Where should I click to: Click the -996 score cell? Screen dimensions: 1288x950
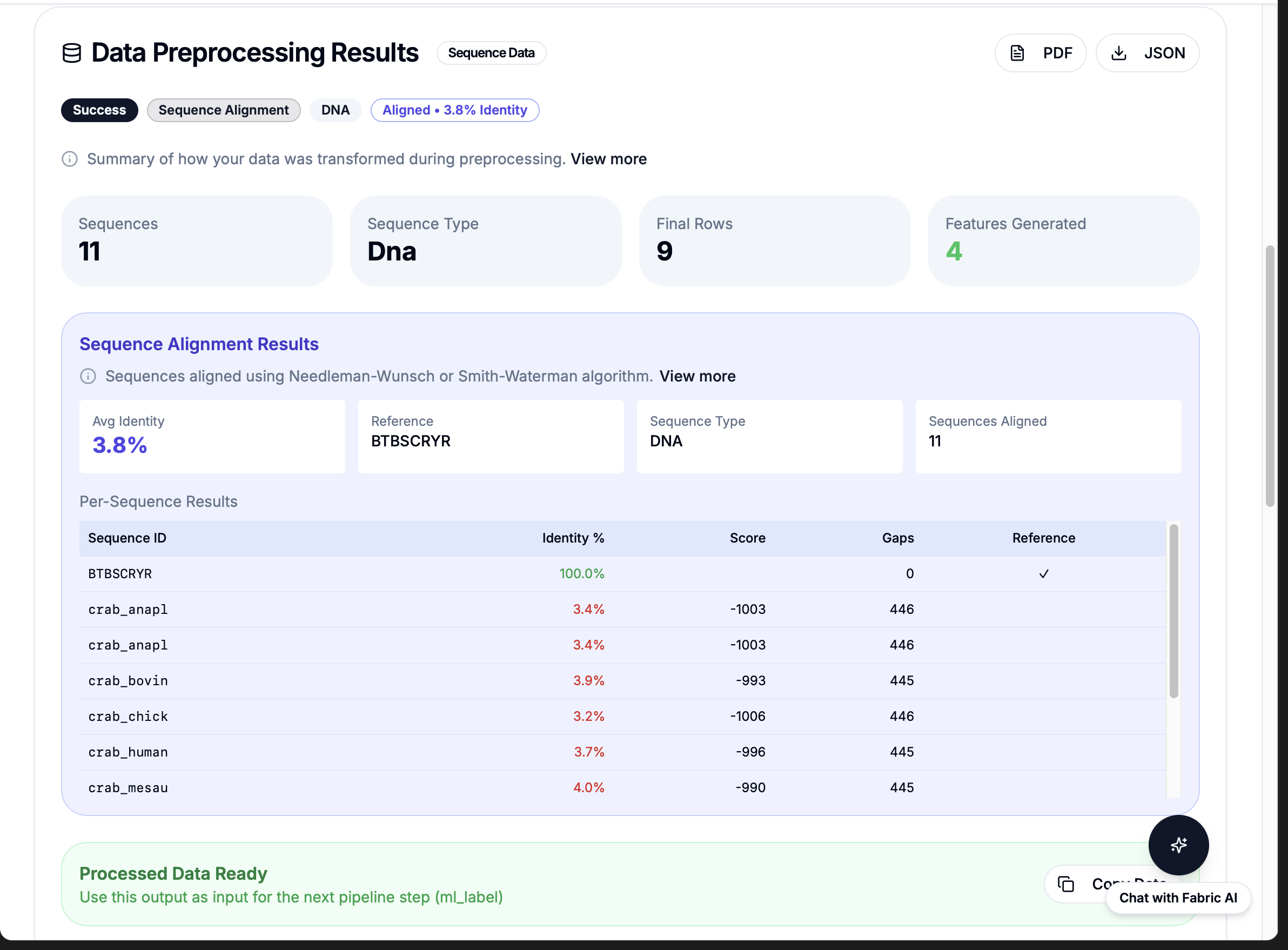coord(750,752)
